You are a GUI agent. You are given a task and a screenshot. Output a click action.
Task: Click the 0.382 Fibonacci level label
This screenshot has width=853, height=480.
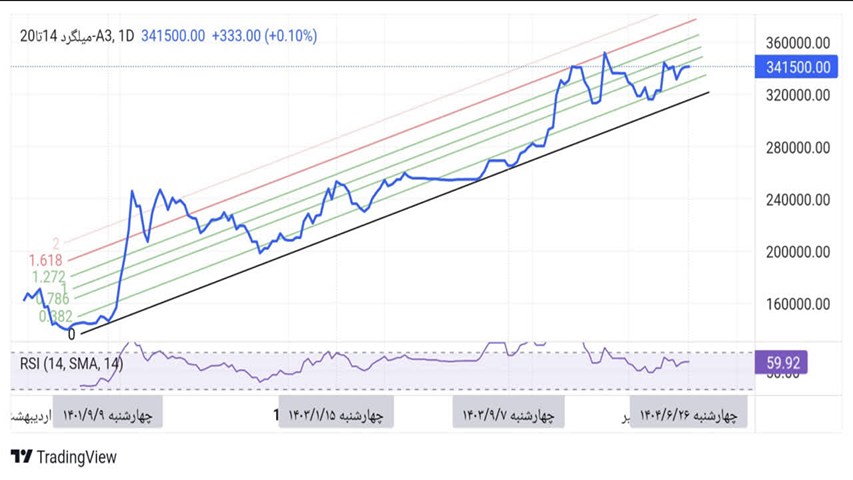[x=55, y=316]
